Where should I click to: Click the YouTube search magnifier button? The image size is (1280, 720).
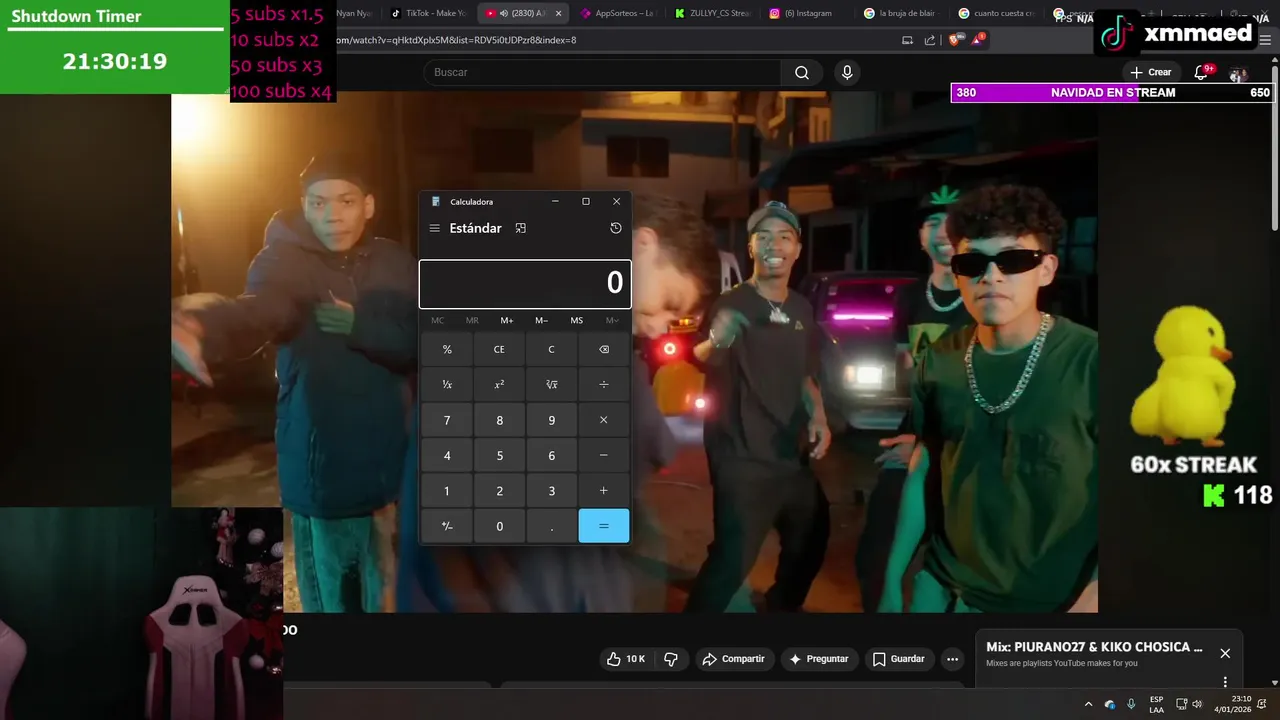point(802,72)
